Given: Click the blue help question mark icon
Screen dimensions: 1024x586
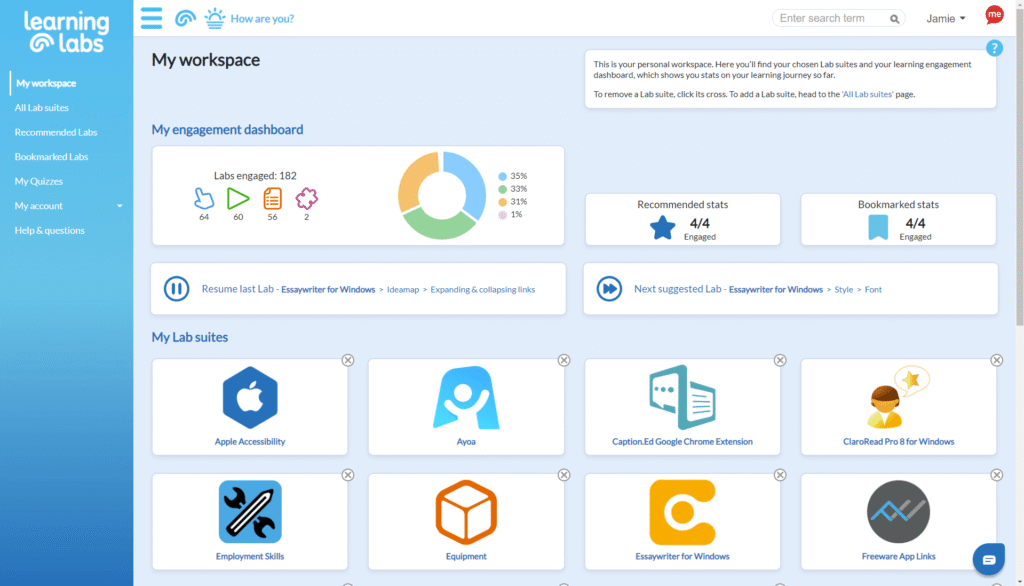Looking at the screenshot, I should click(x=994, y=48).
